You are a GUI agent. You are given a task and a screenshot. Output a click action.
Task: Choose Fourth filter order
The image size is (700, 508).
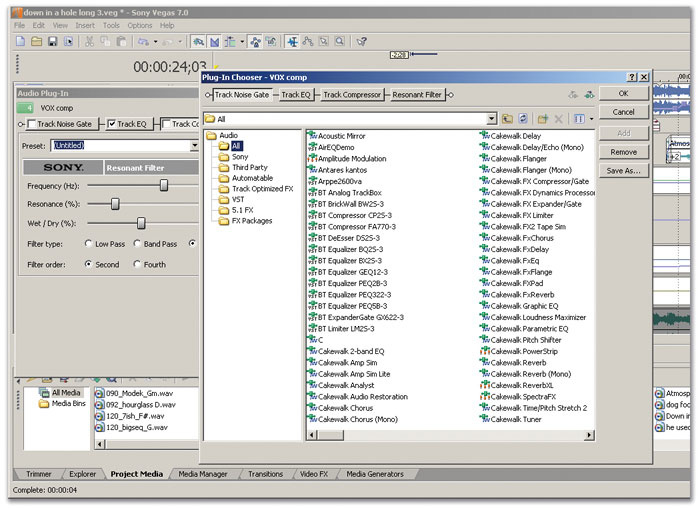pos(137,264)
